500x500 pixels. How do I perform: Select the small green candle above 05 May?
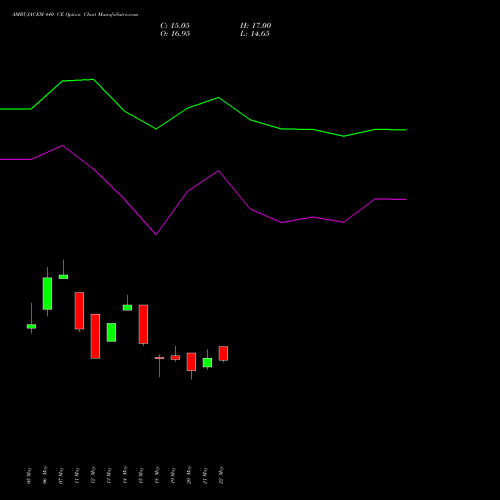pos(31,326)
